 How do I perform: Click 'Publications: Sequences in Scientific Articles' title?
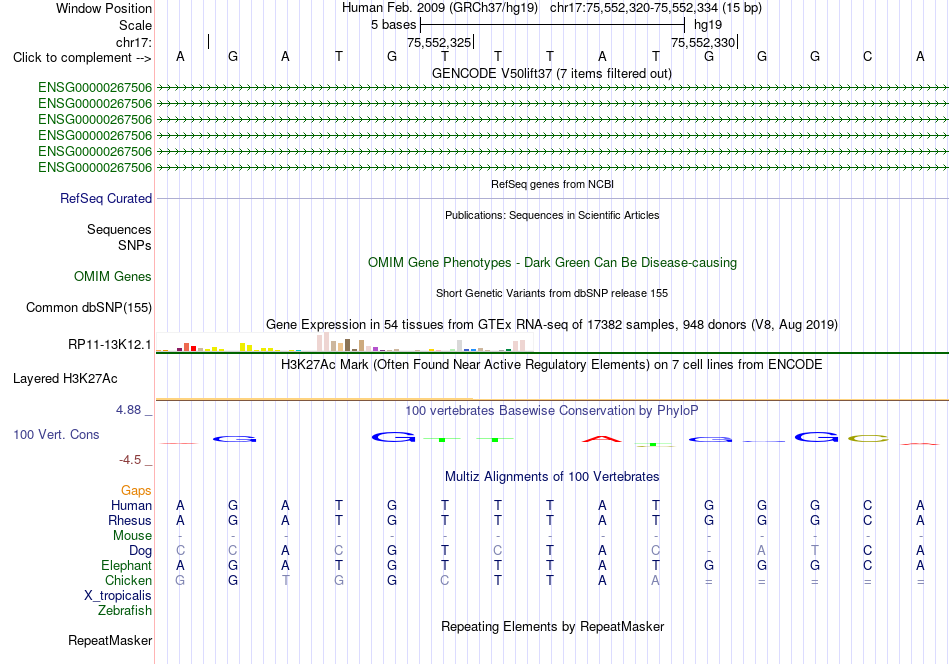(552, 215)
